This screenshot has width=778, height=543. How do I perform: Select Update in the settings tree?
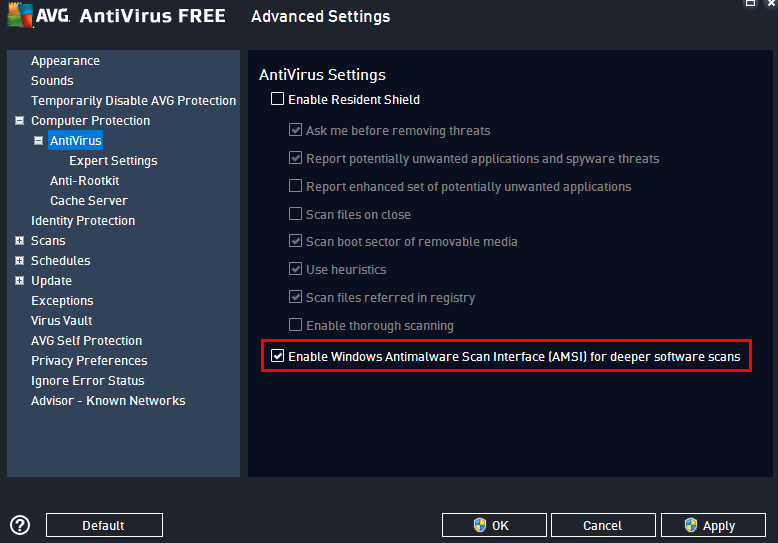pyautogui.click(x=52, y=281)
